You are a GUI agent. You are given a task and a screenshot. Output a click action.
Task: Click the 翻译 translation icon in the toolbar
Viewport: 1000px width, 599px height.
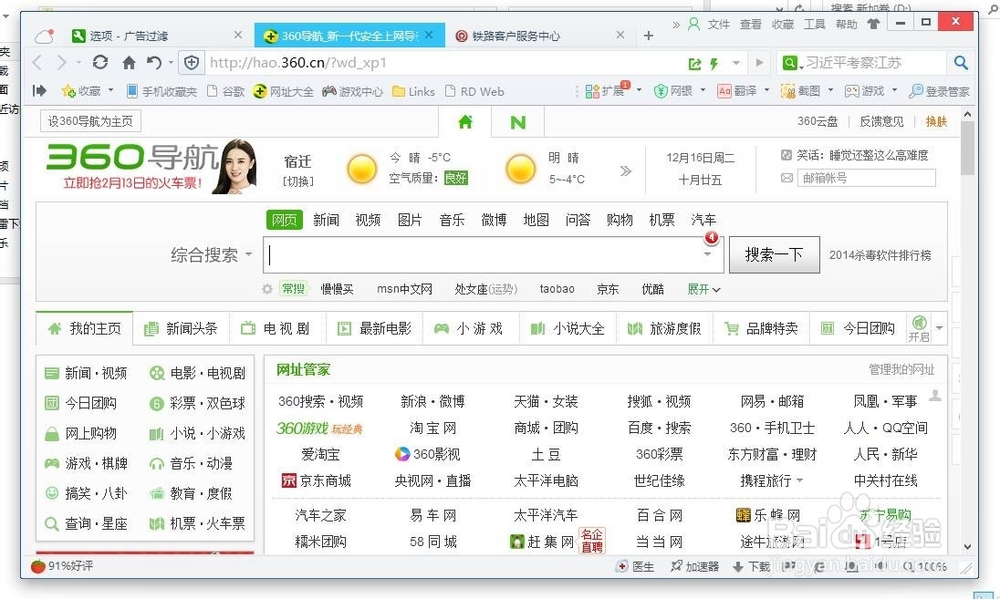[738, 91]
